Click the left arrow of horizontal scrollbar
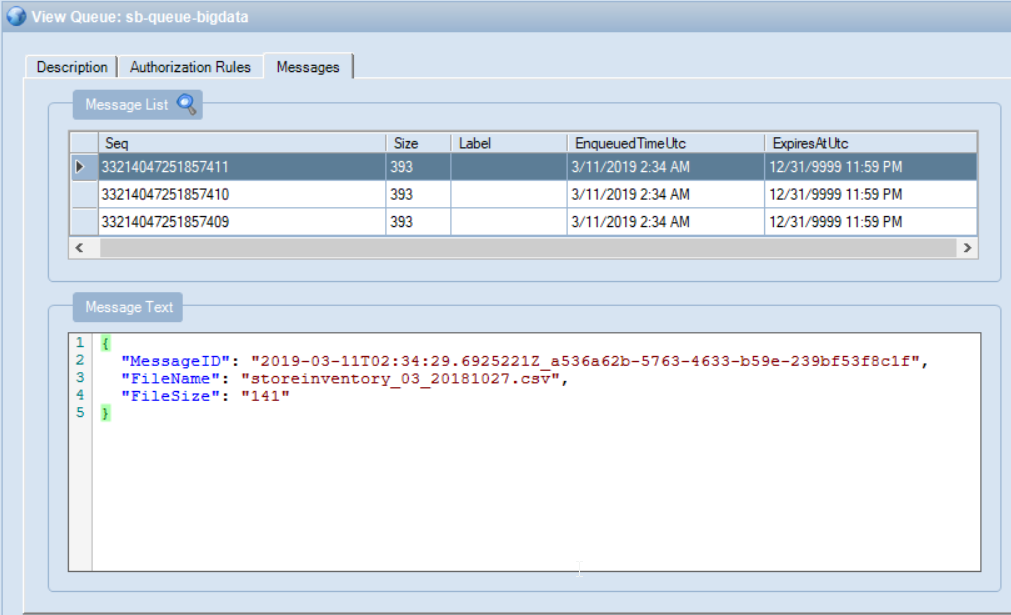Screen dimensions: 1011x615 tap(79, 248)
